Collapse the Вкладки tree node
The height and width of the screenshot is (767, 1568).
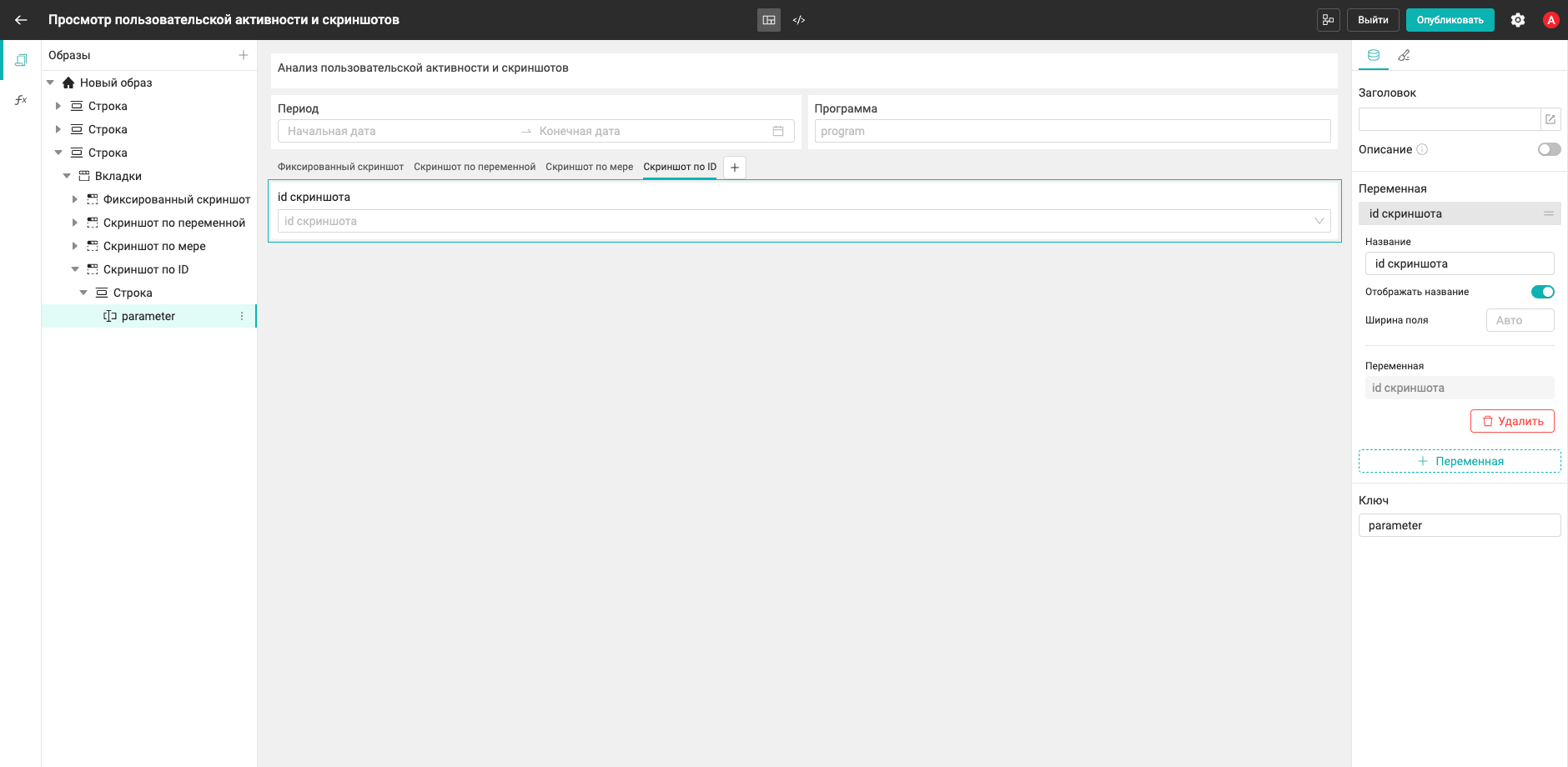[67, 176]
